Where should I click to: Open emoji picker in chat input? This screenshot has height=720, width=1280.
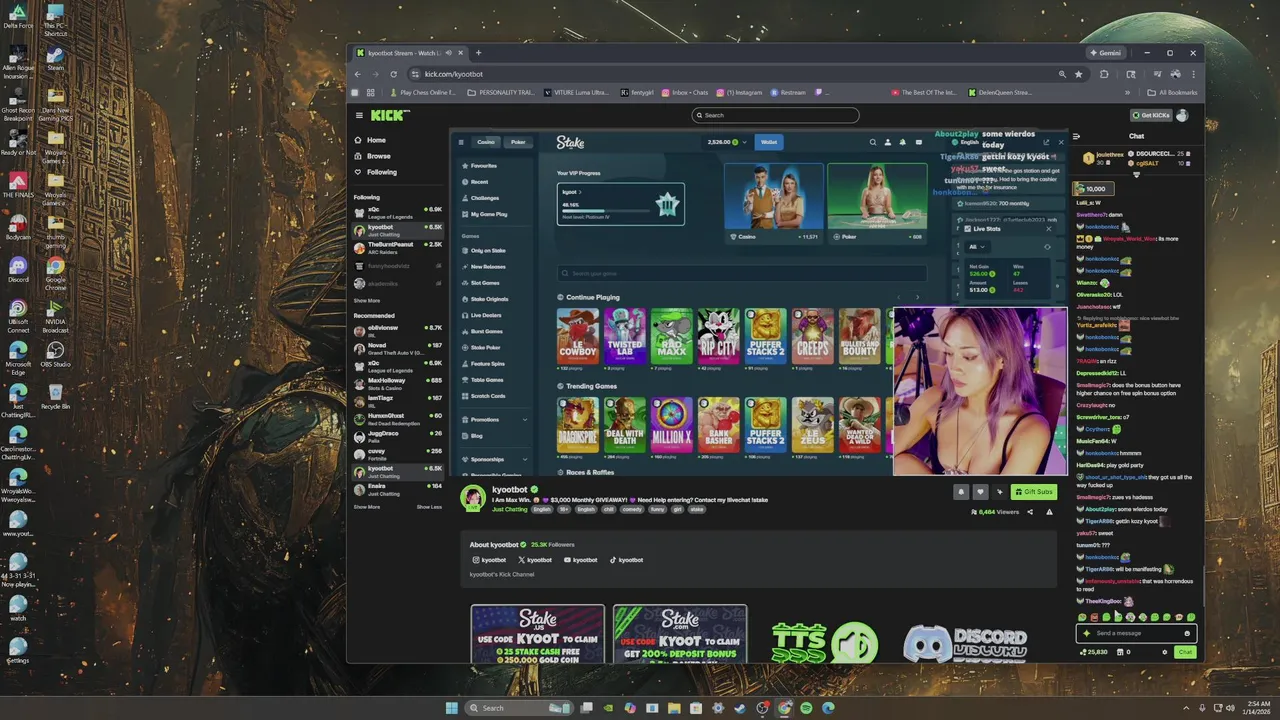[x=1187, y=633]
